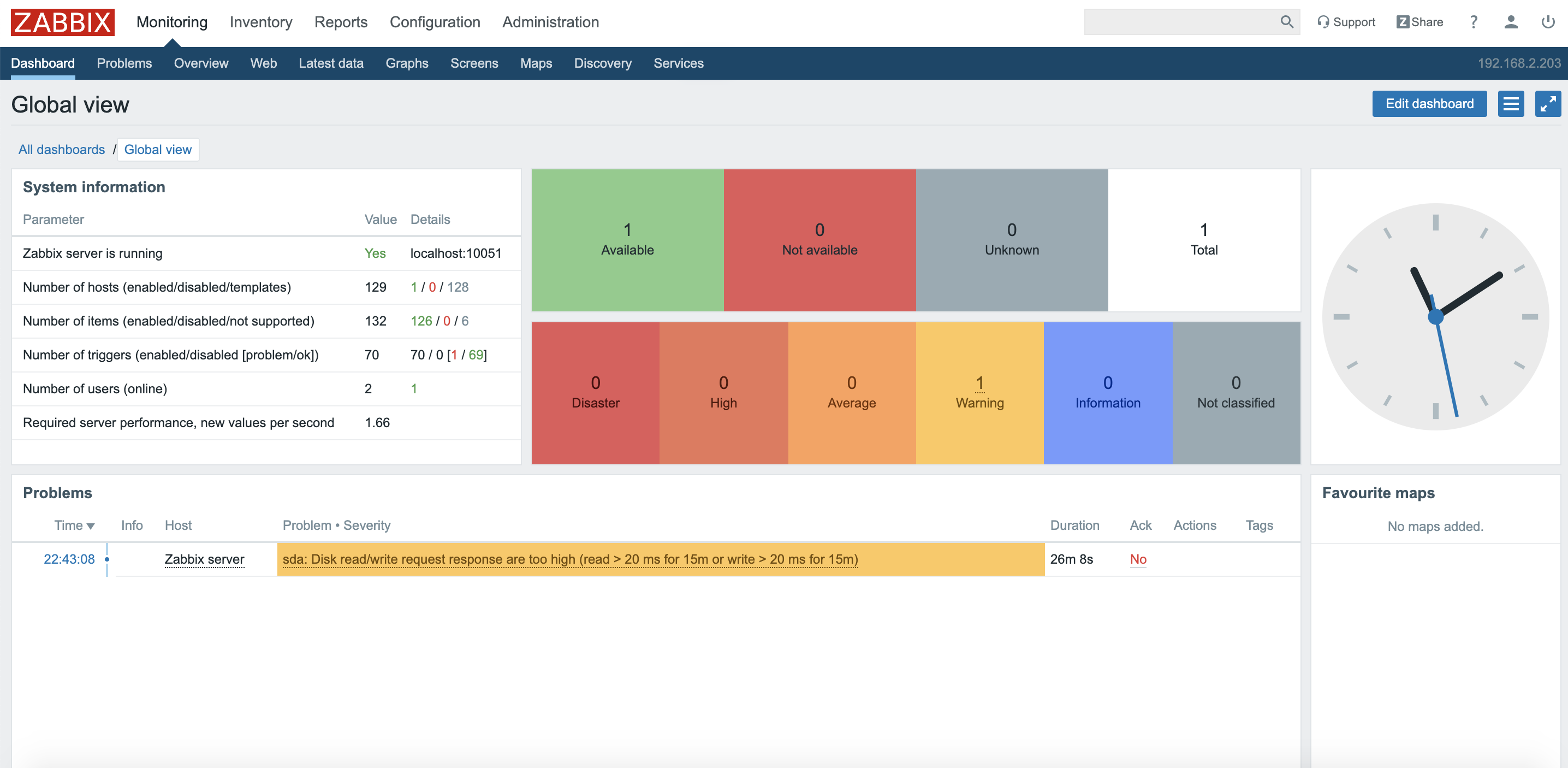
Task: Click the Zabbix logo
Action: tap(63, 22)
